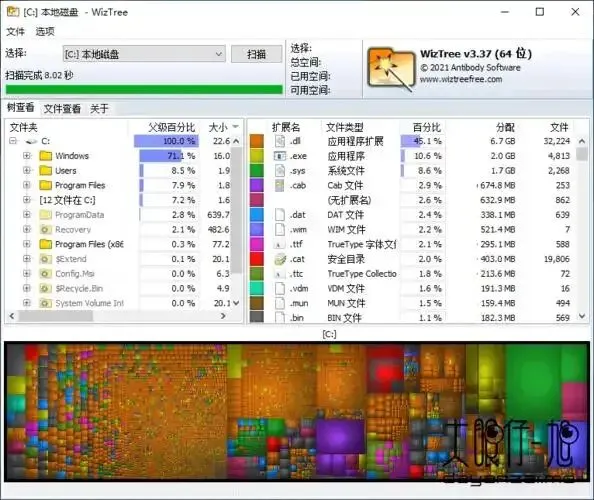The width and height of the screenshot is (594, 500).
Task: Click the red .cat color swatch
Action: click(x=257, y=259)
